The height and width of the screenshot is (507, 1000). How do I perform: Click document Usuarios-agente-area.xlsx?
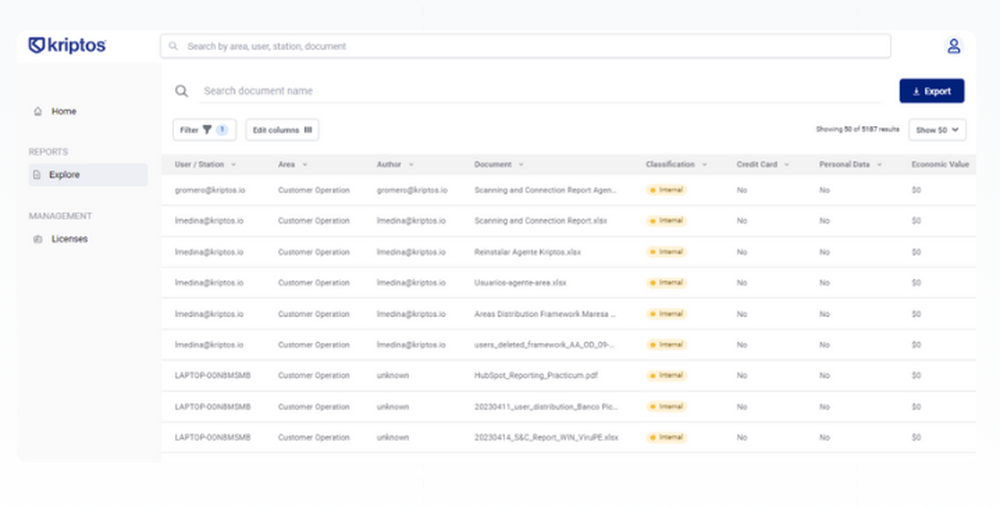click(x=520, y=283)
